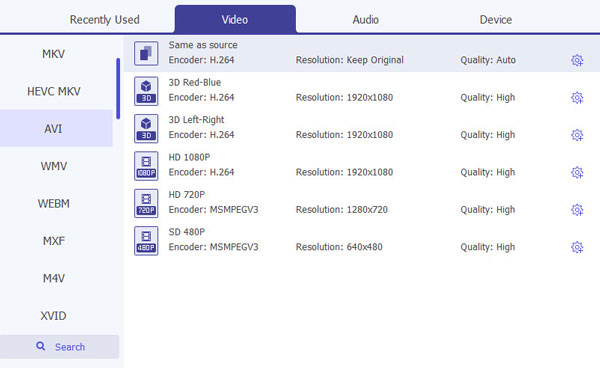This screenshot has width=600, height=368.
Task: Open the Recently Used tab
Action: (104, 20)
